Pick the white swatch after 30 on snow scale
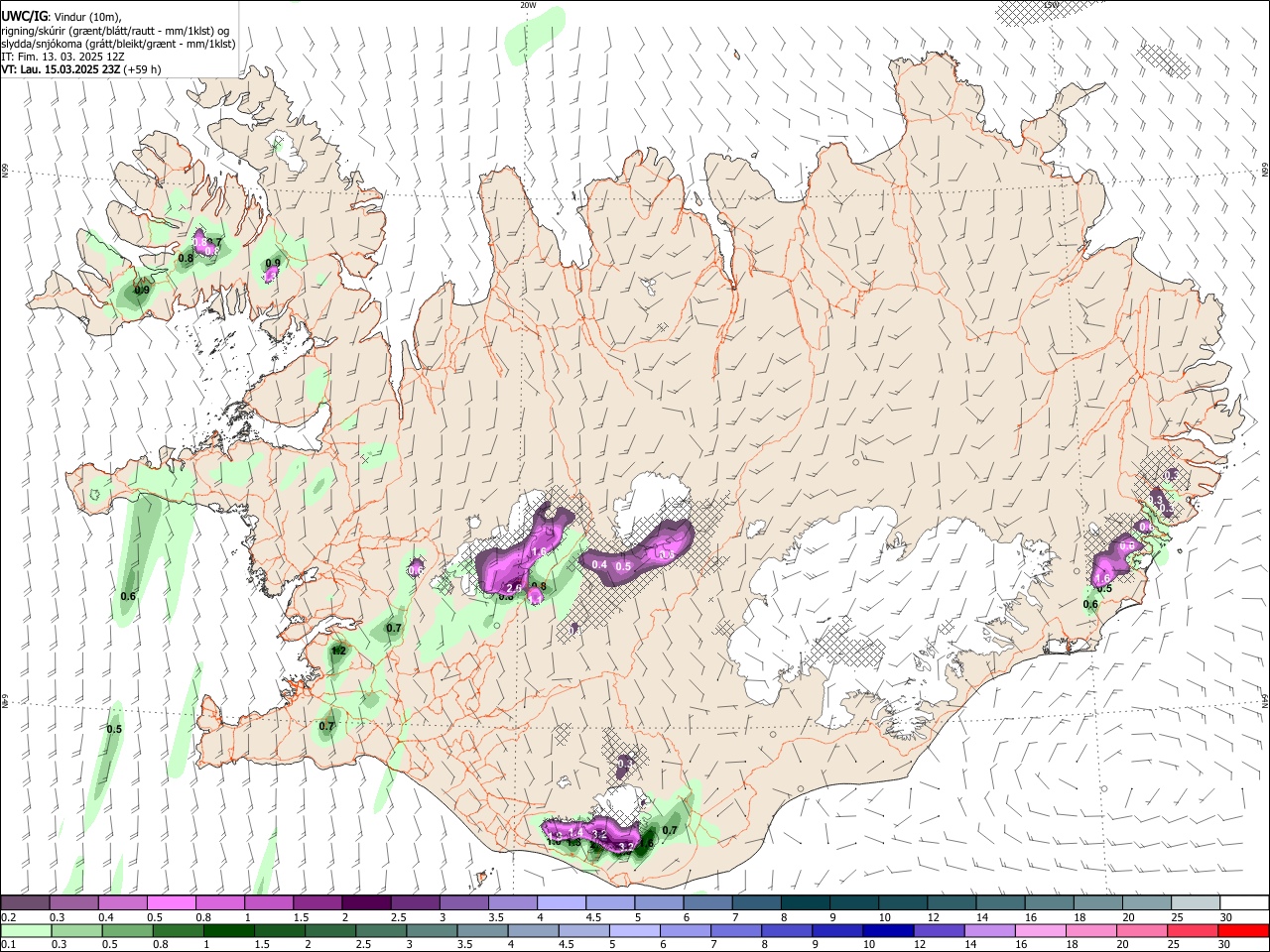 tap(1244, 903)
